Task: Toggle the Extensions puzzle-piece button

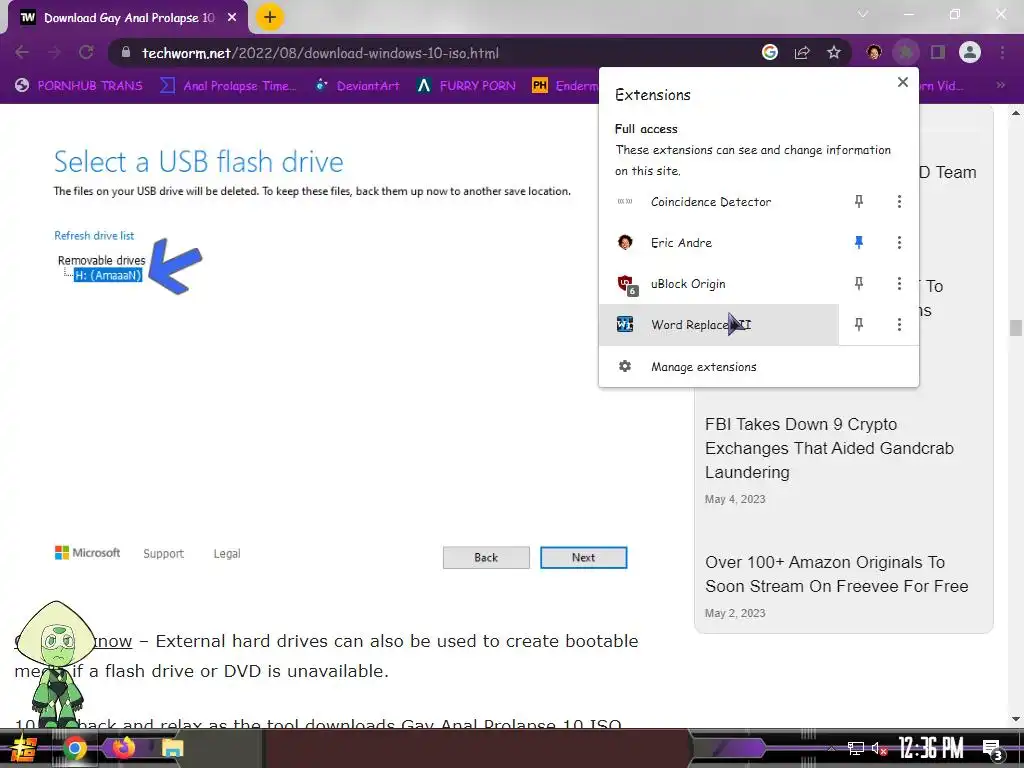Action: pyautogui.click(x=906, y=52)
